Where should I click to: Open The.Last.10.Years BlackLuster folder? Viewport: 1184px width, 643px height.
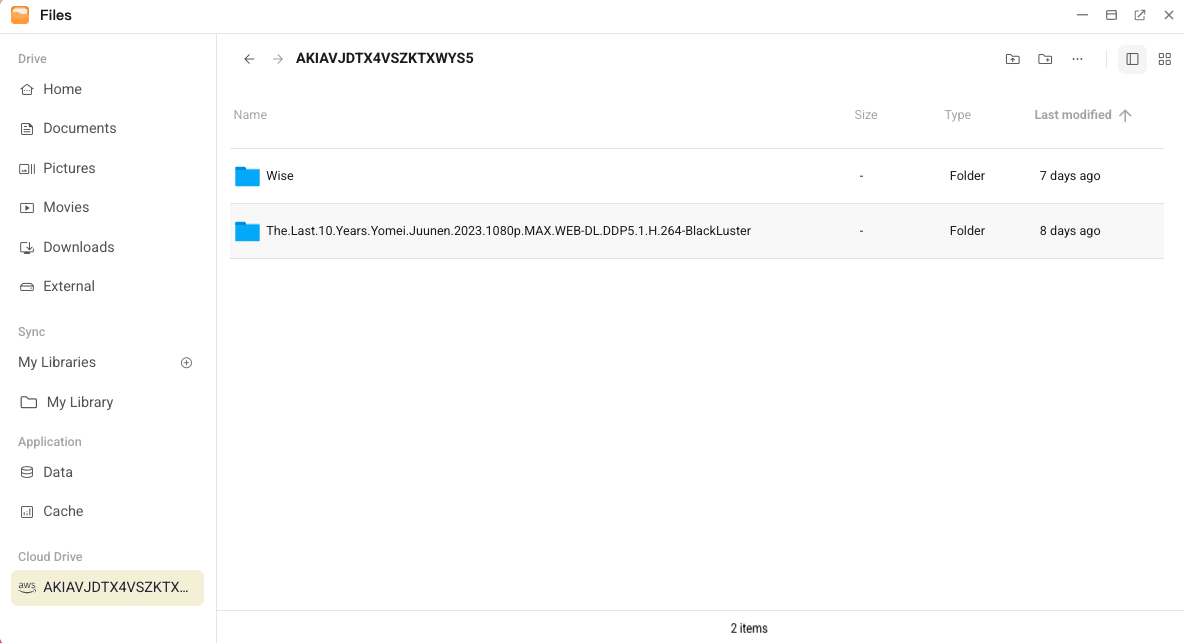(x=507, y=231)
